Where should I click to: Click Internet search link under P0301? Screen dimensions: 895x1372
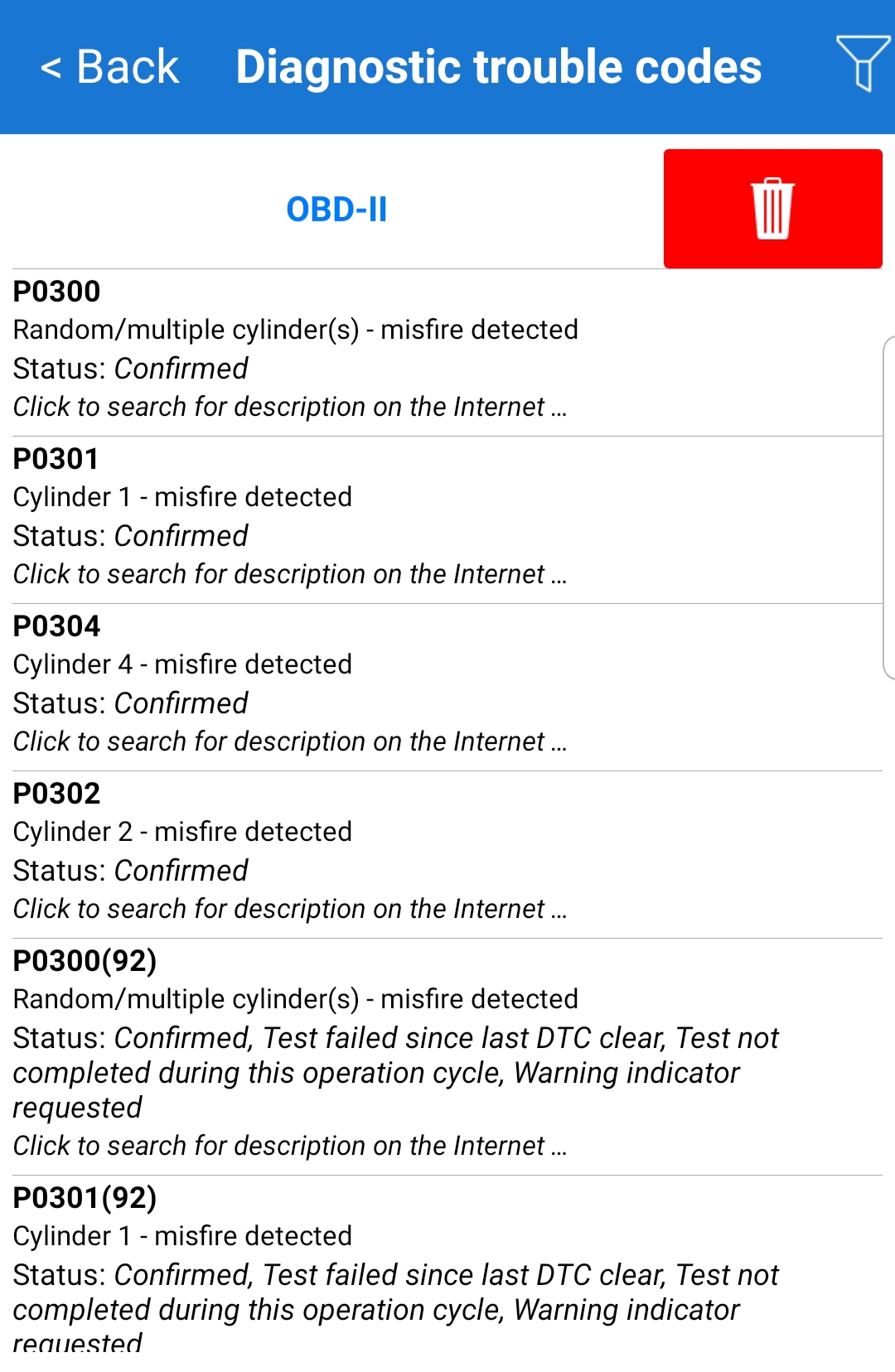pyautogui.click(x=290, y=574)
